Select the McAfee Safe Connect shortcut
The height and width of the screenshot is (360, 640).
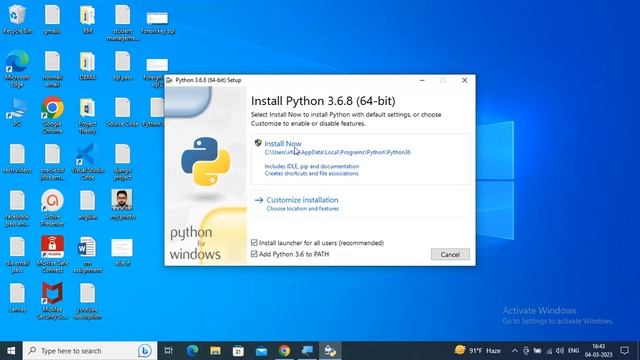(52, 254)
